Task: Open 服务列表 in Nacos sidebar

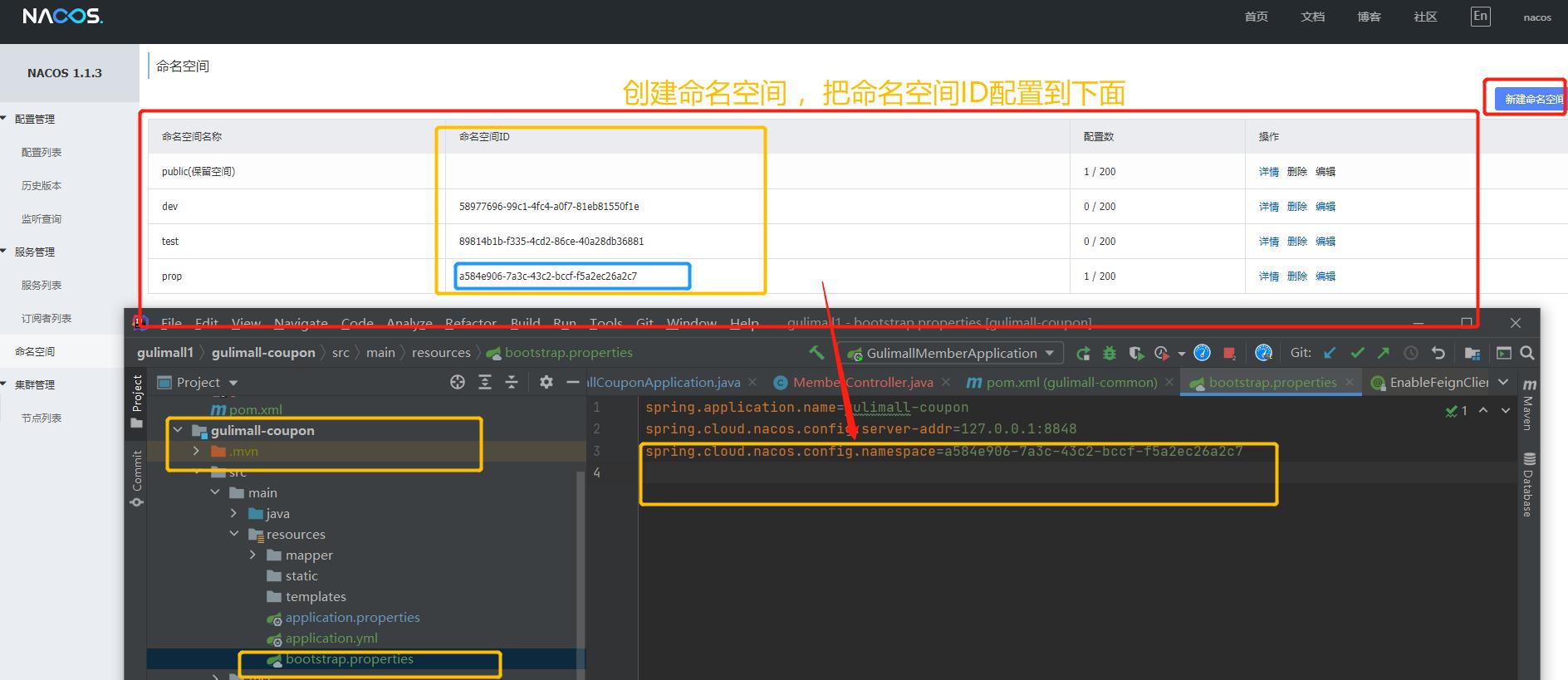Action: pos(42,285)
